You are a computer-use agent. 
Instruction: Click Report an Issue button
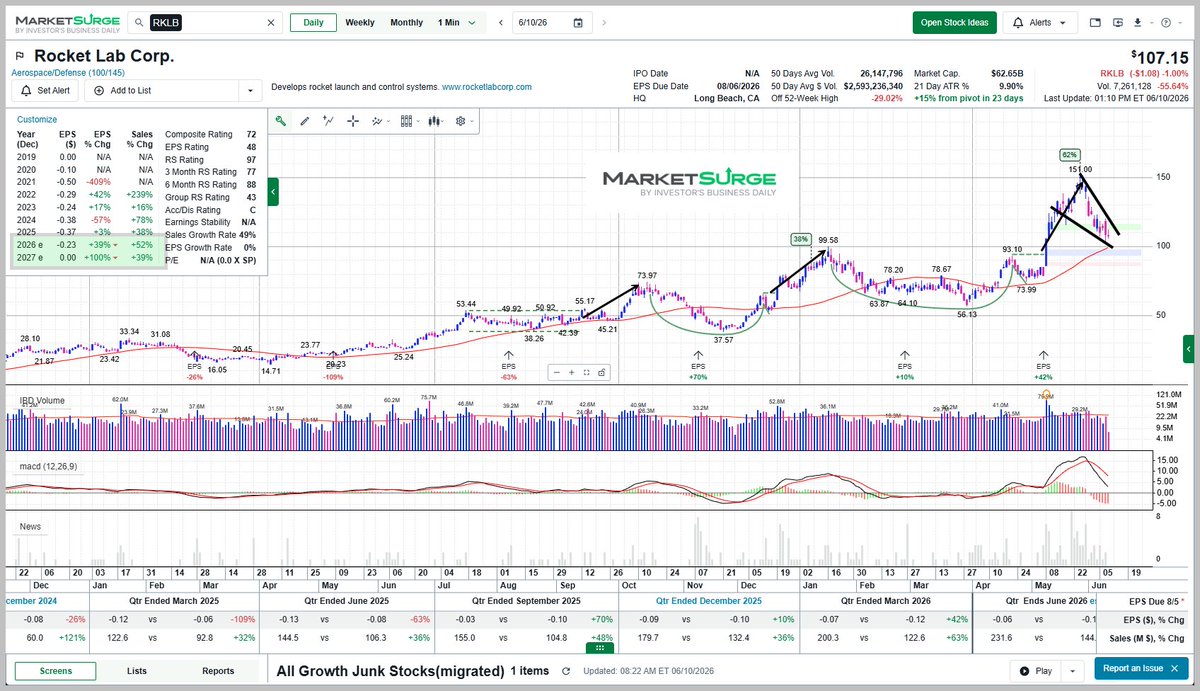[1142, 670]
